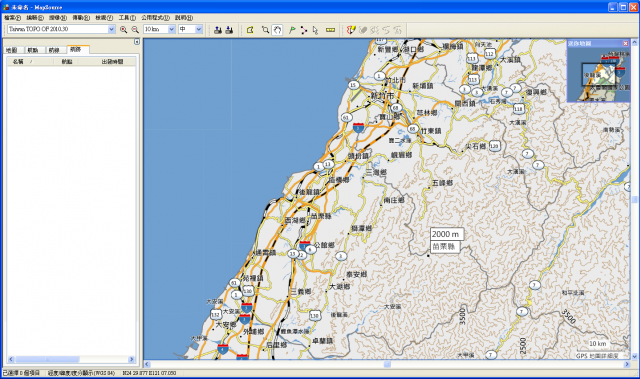This screenshot has width=640, height=379.
Task: Open the 說明(H) menu
Action: tap(184, 18)
